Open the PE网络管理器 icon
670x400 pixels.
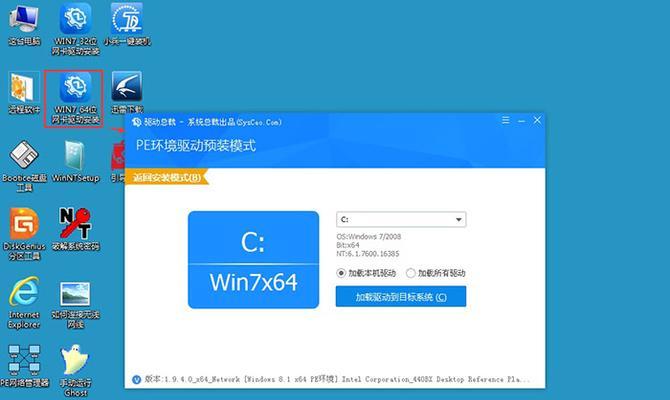(x=24, y=366)
